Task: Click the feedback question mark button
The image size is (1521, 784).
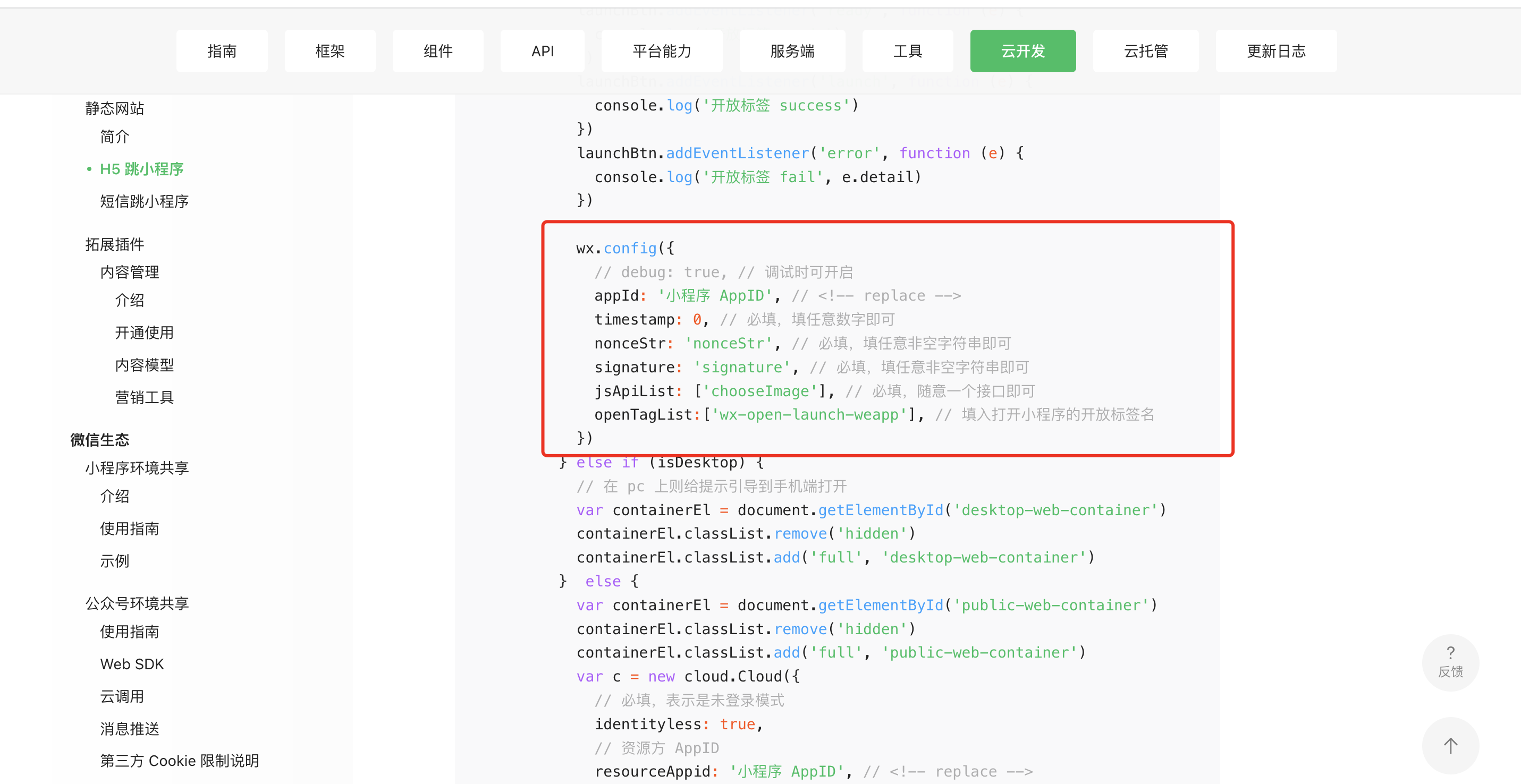Action: tap(1450, 661)
